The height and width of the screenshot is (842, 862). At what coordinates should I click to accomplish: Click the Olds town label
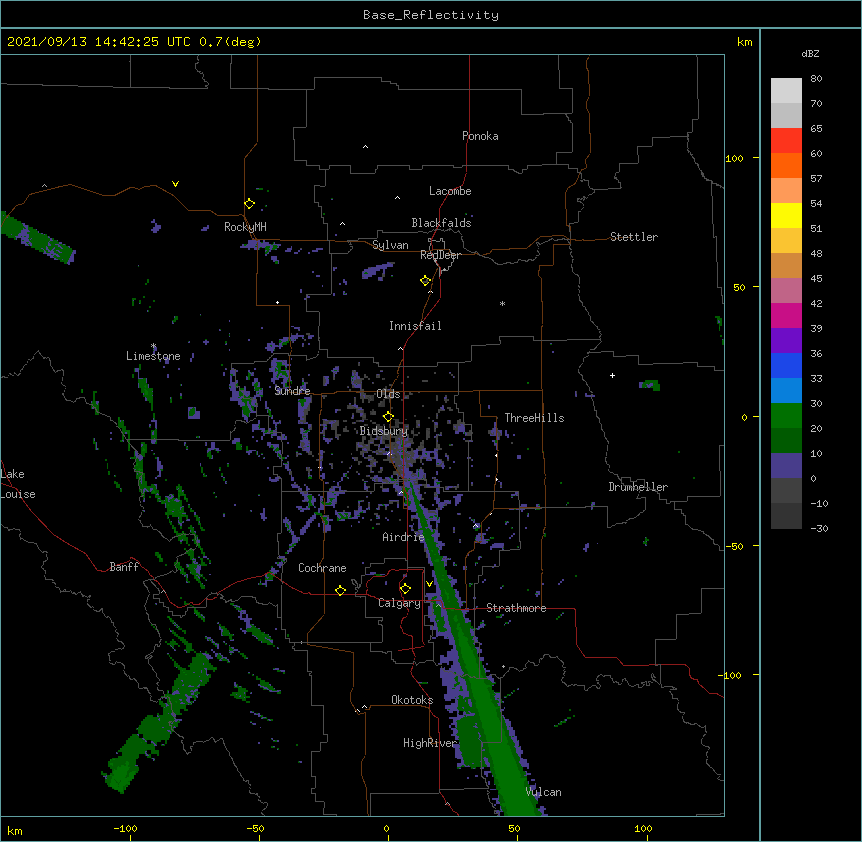tap(388, 394)
